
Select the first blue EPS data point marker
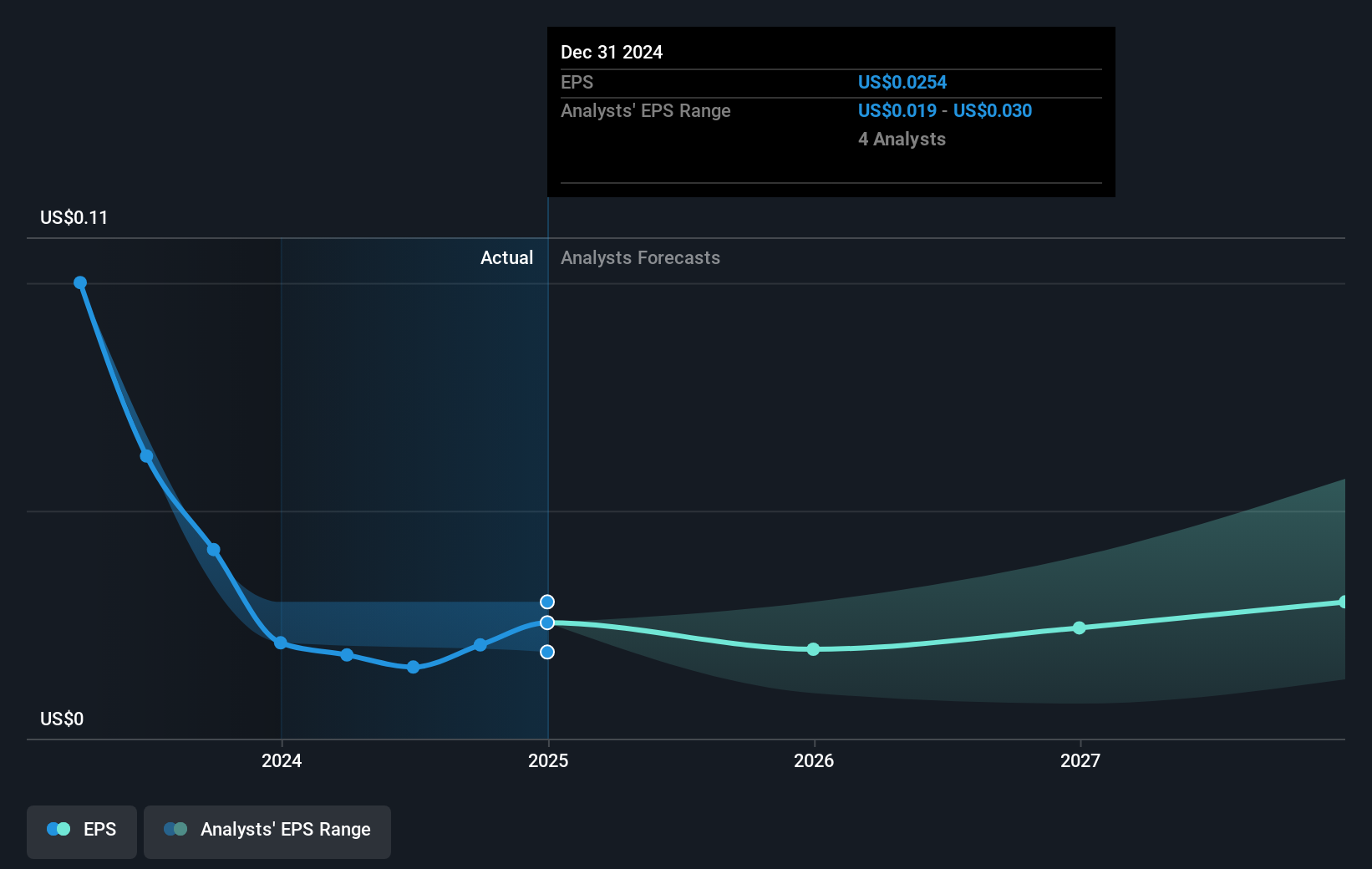coord(80,282)
